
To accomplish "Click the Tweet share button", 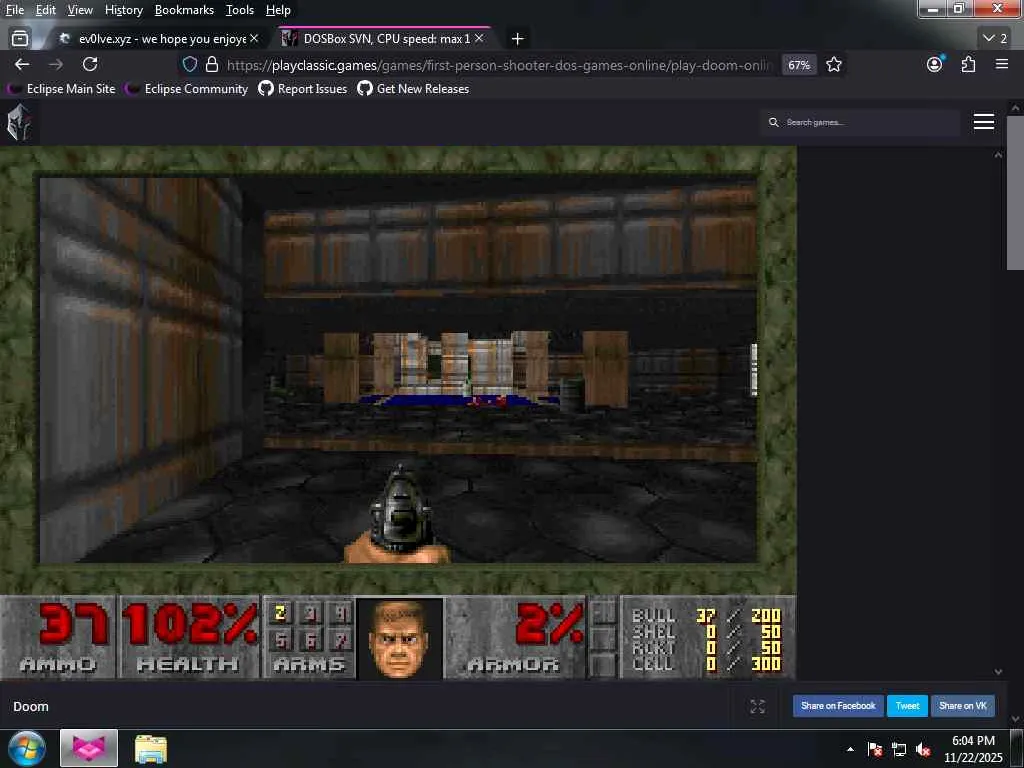I will (907, 705).
